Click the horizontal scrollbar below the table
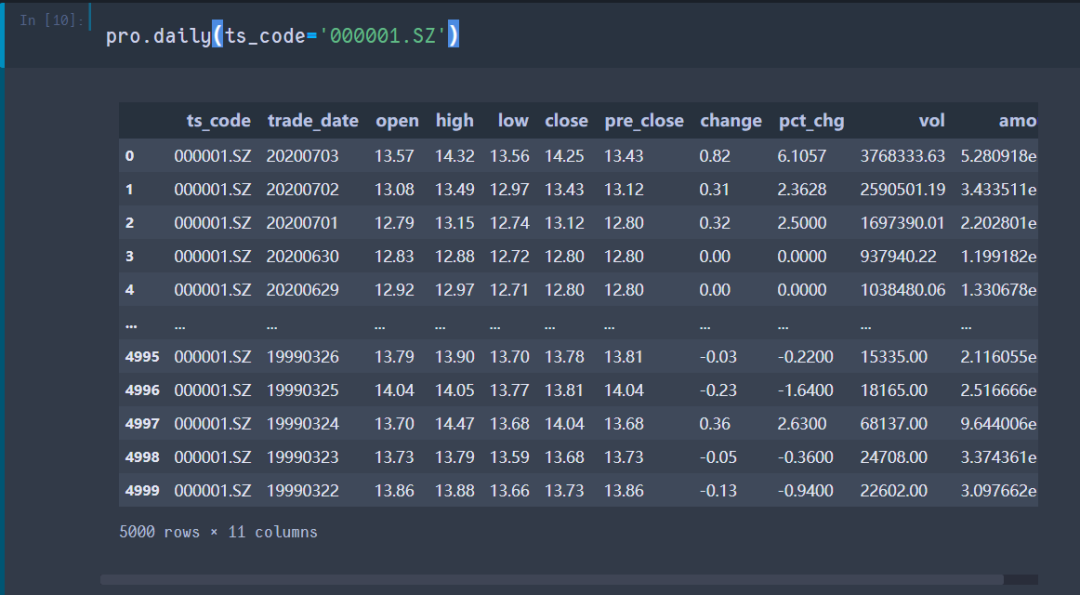The width and height of the screenshot is (1080, 595). click(552, 580)
